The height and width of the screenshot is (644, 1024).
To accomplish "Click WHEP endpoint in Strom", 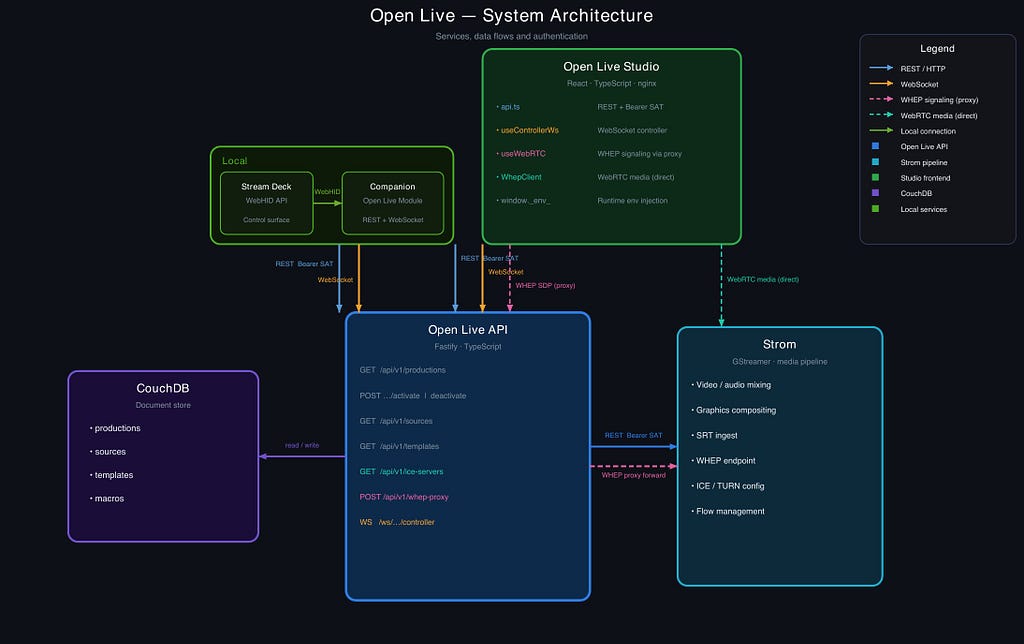I will 724,461.
